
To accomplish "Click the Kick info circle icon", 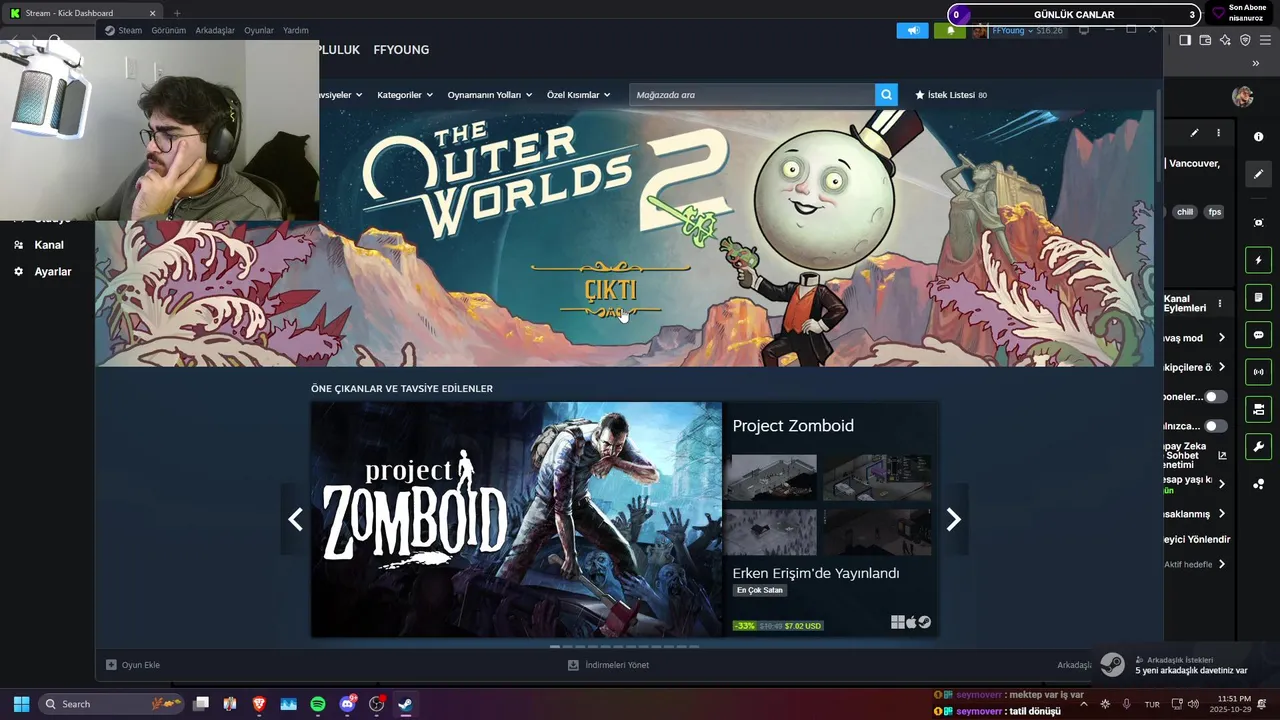I will pyautogui.click(x=1258, y=136).
